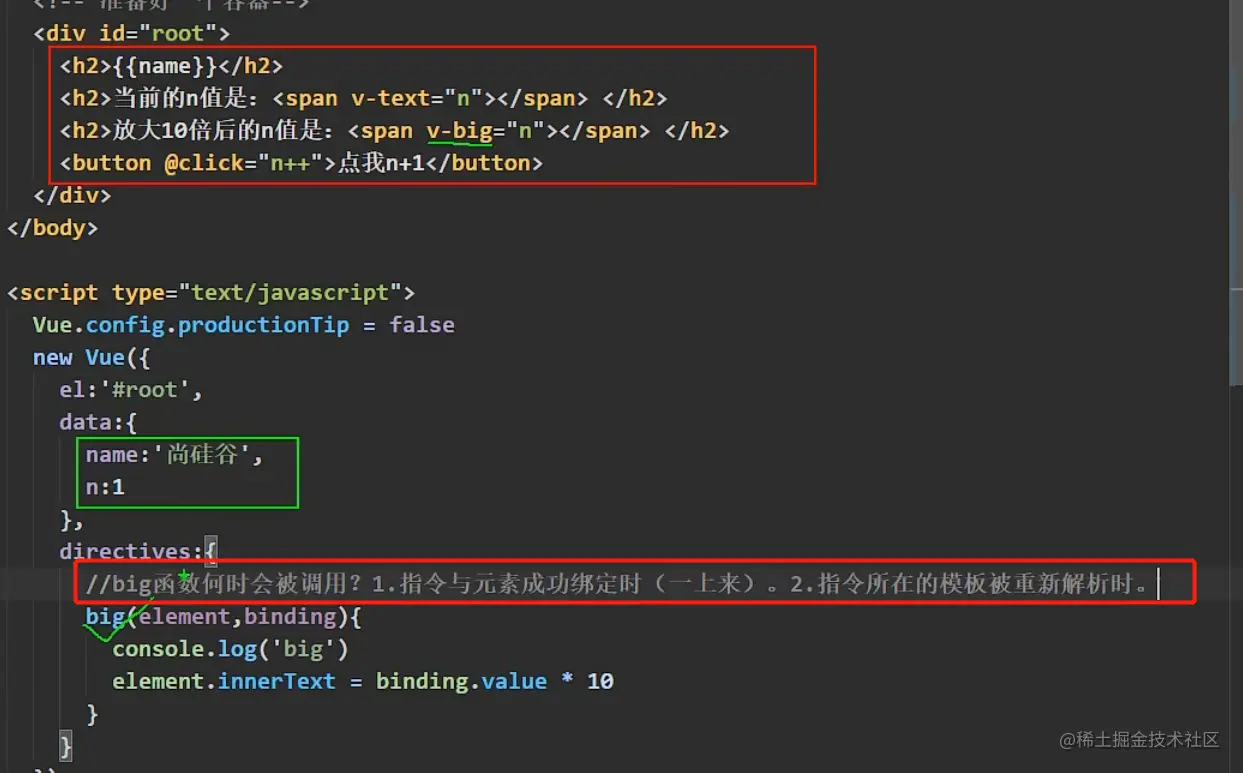The image size is (1243, 773).
Task: Click the false keyword value
Action: coord(421,325)
